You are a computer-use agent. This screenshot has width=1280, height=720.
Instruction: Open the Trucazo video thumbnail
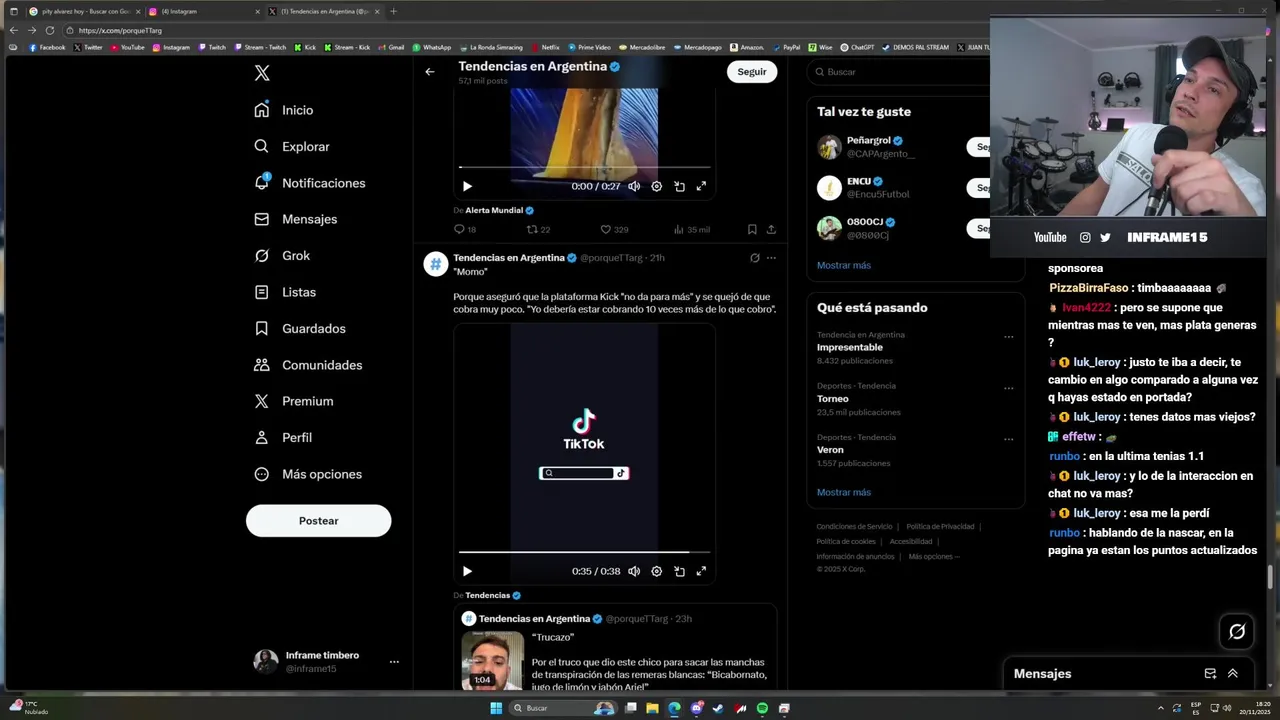click(x=492, y=660)
